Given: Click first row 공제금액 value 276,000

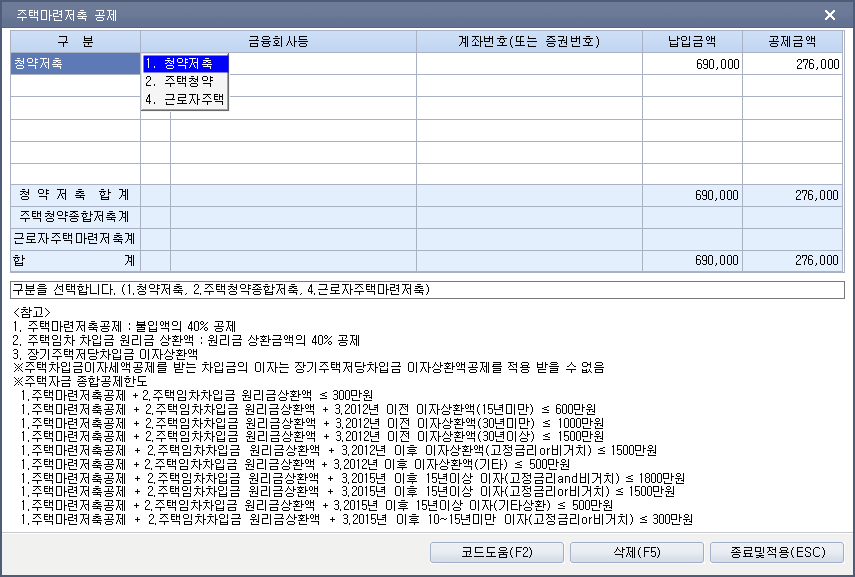Looking at the screenshot, I should pos(792,64).
